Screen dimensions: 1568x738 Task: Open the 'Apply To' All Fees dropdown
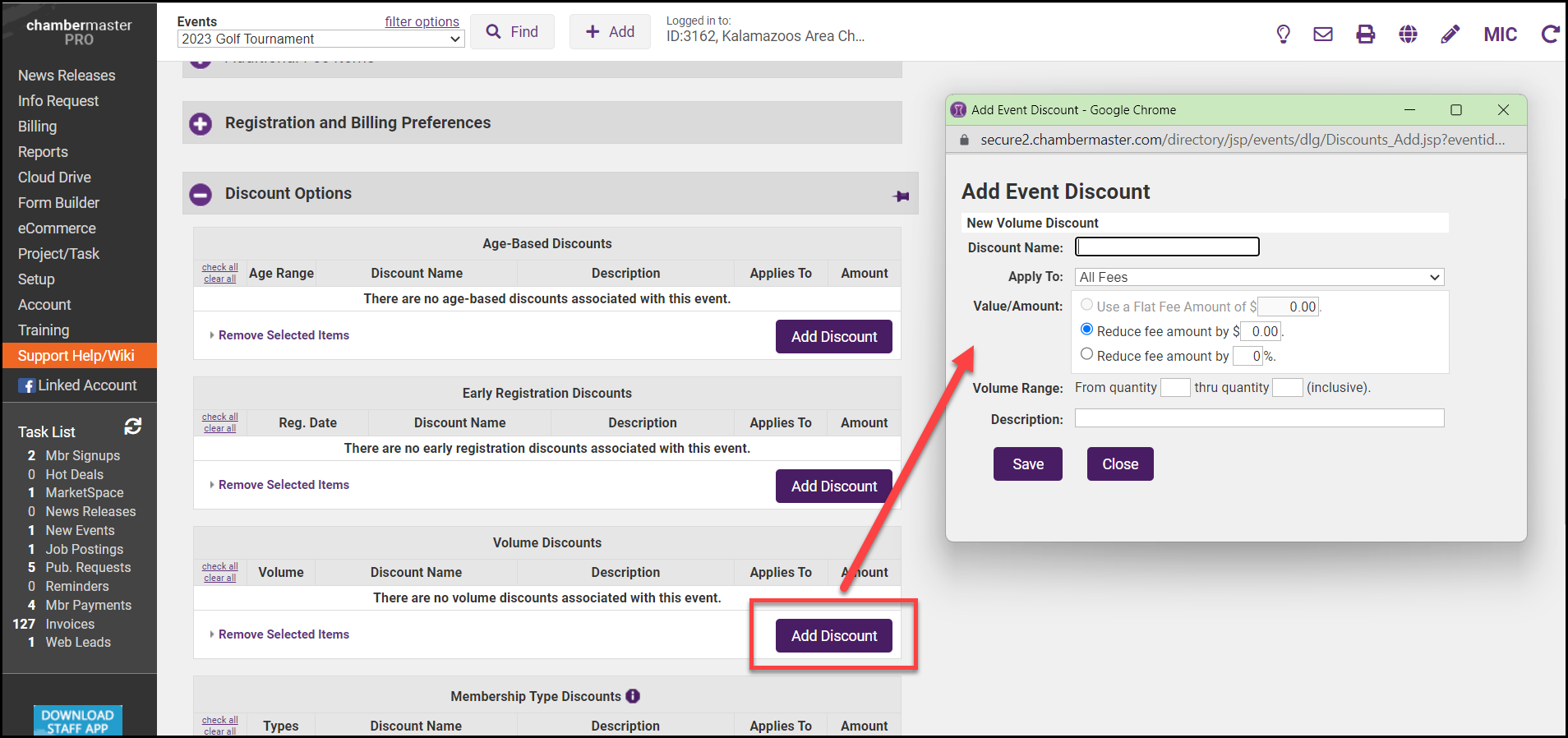click(x=1259, y=277)
